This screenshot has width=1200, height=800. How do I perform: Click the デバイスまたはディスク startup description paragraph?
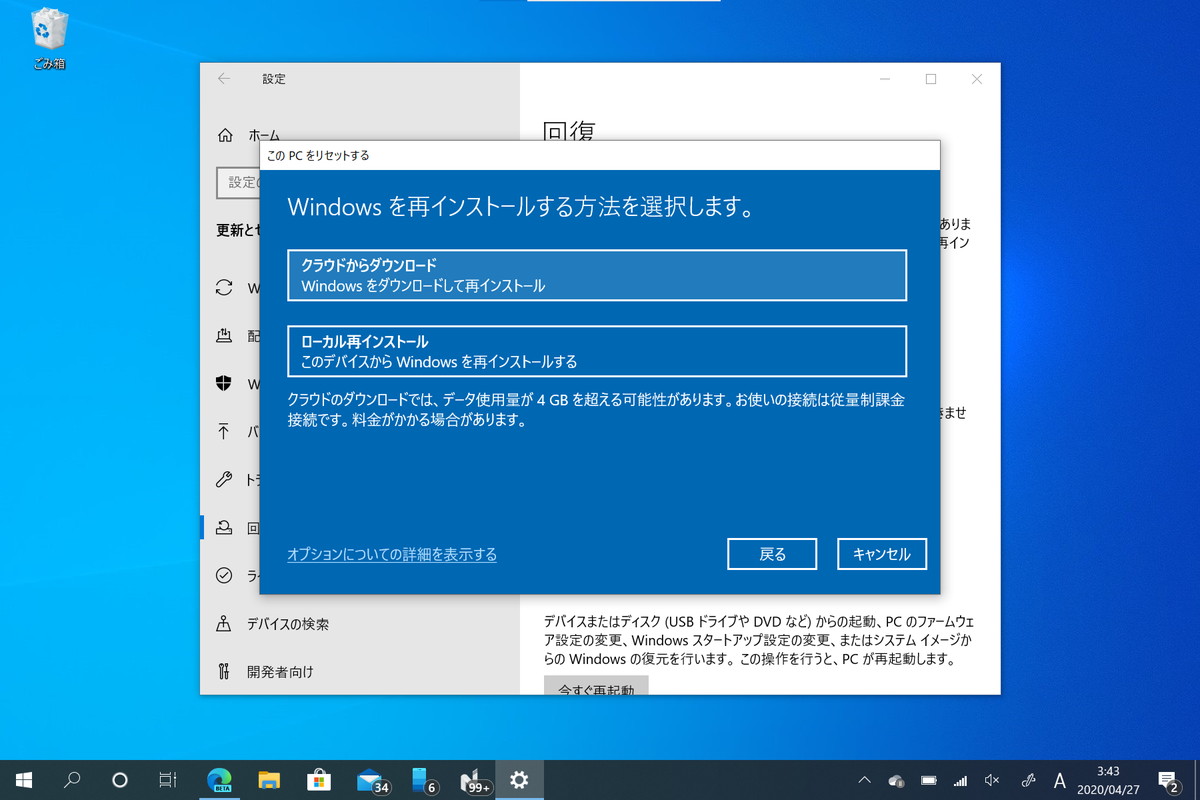click(x=758, y=640)
